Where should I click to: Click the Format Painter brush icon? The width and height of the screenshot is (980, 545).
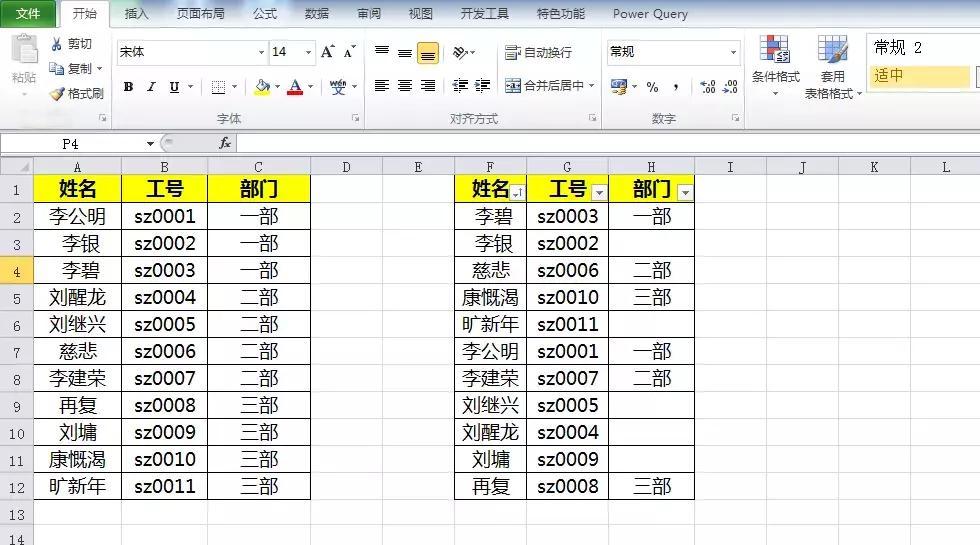tap(57, 94)
